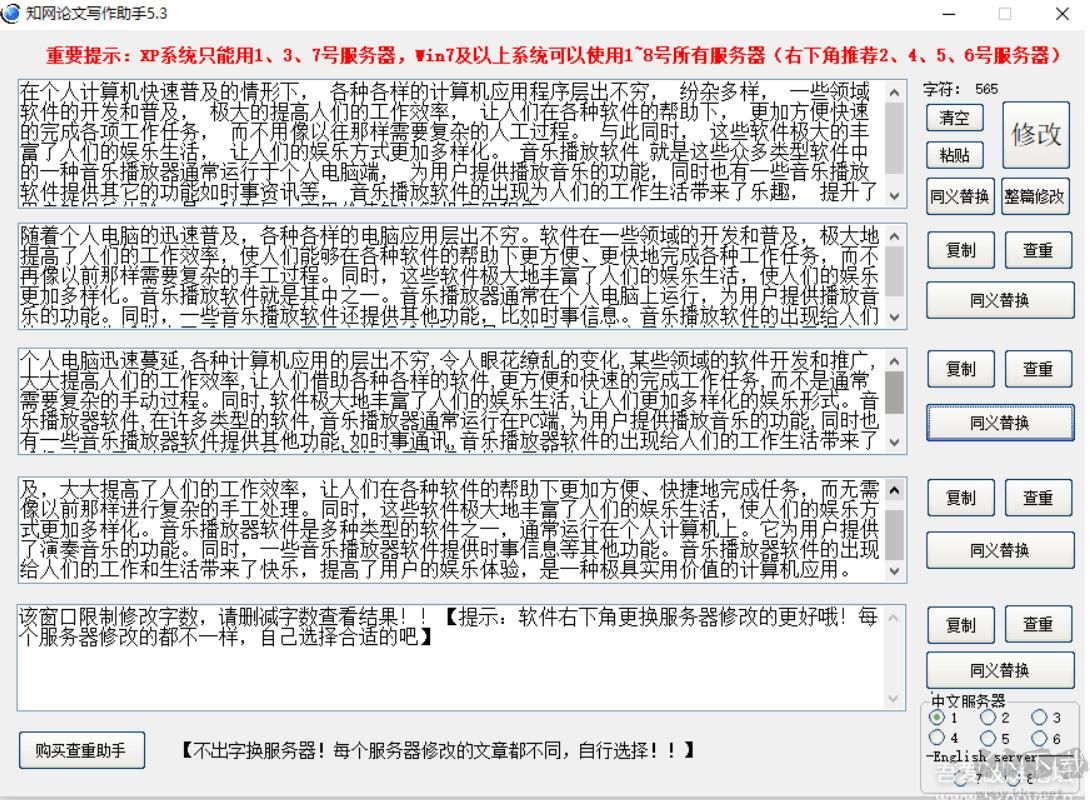Image resolution: width=1090 pixels, height=800 pixels.
Task: Click 复制 next to the third paragraph
Action: point(960,369)
